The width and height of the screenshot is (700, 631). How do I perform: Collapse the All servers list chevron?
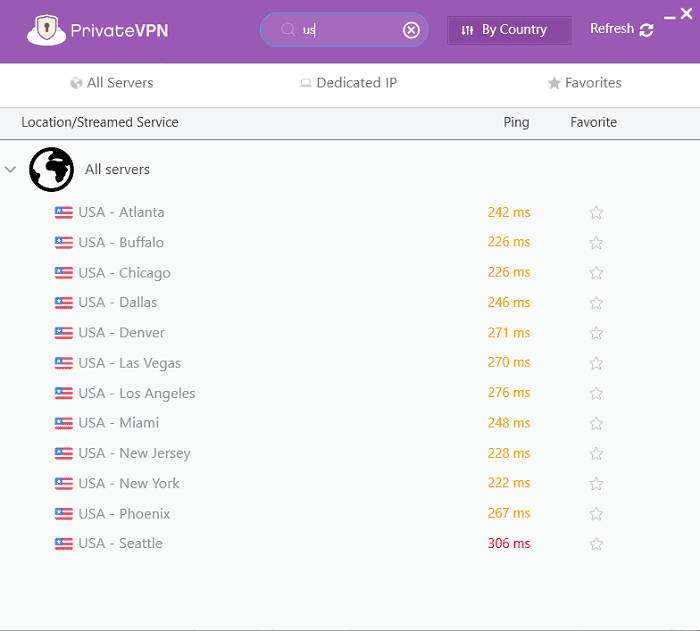(x=11, y=170)
